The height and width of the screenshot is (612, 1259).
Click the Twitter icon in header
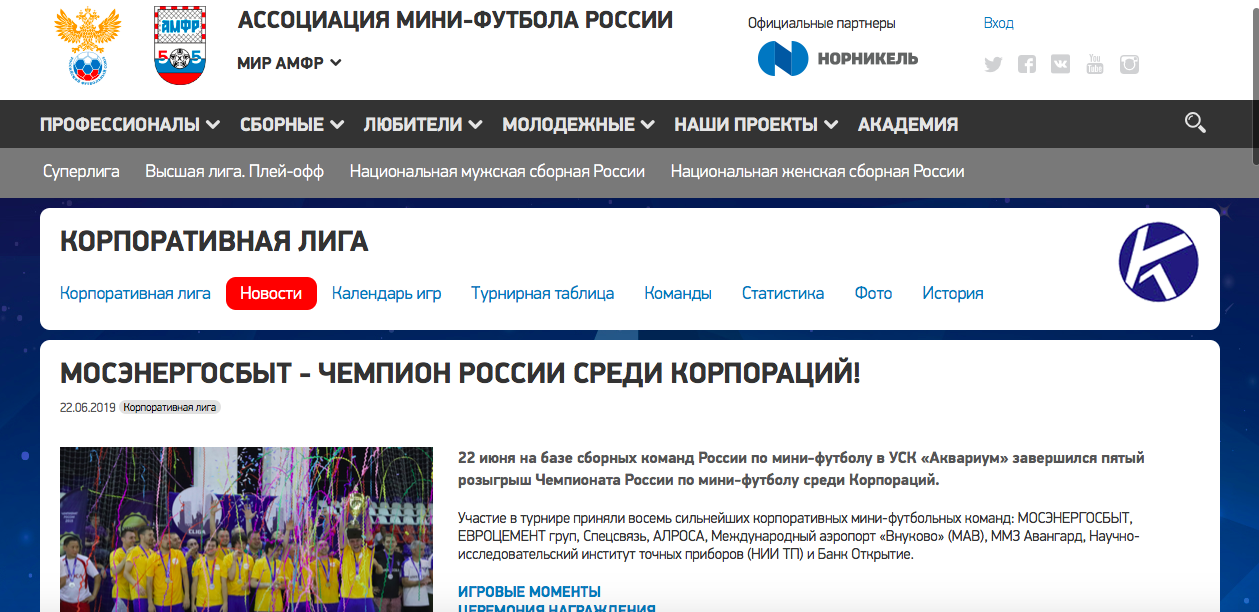pyautogui.click(x=993, y=65)
